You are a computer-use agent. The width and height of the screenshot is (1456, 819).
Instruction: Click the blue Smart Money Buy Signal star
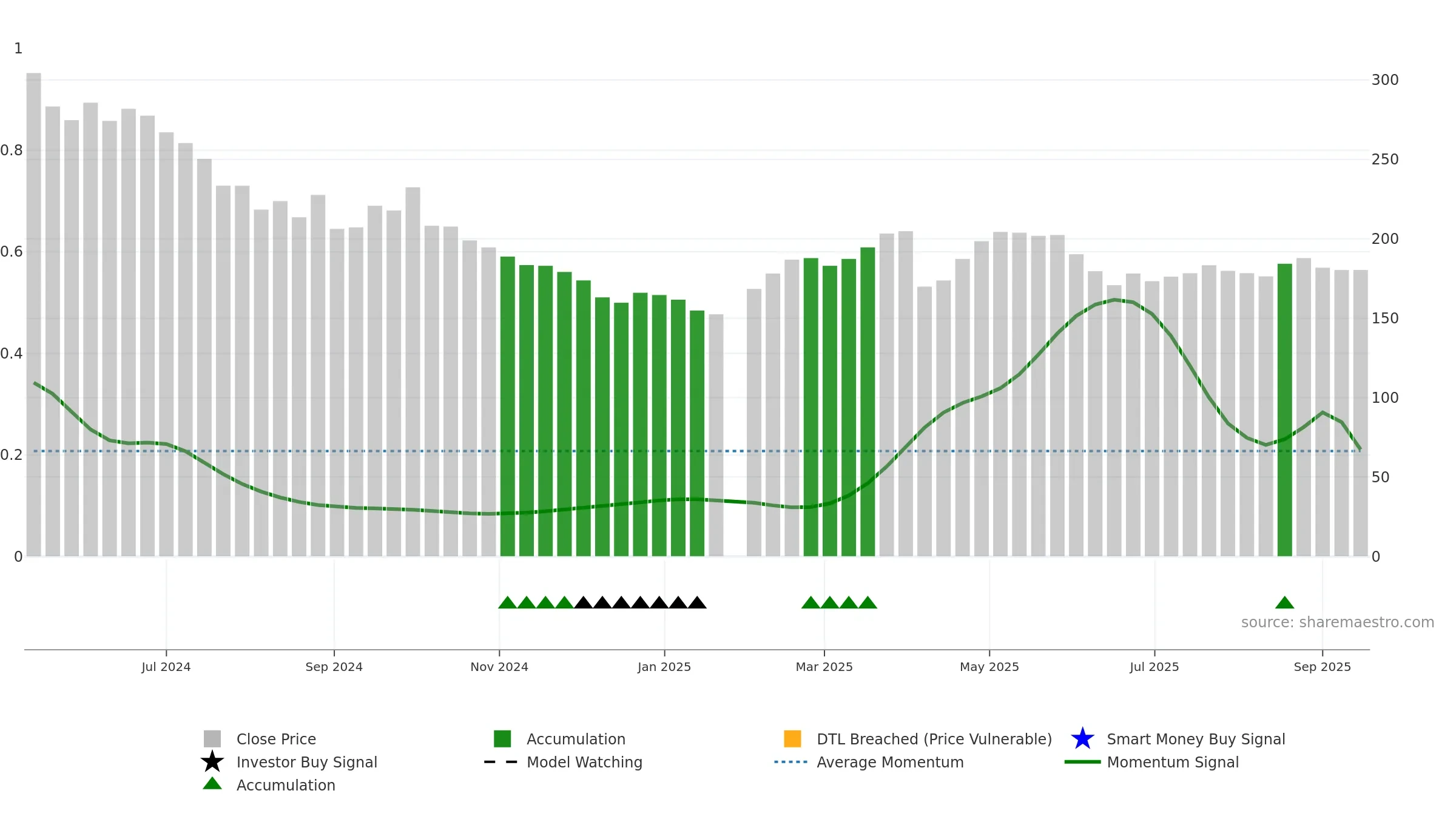click(1082, 739)
